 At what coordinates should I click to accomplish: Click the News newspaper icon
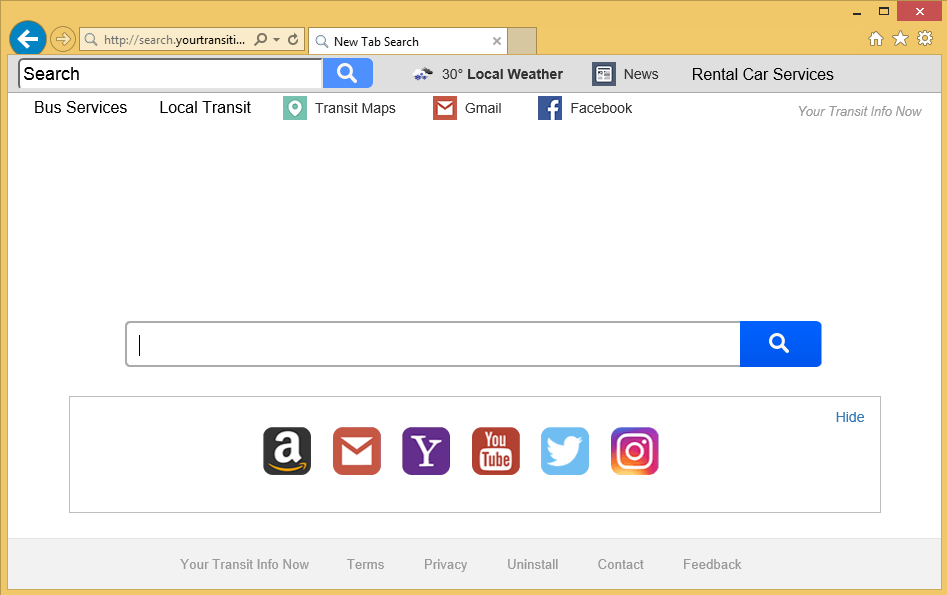[x=604, y=74]
